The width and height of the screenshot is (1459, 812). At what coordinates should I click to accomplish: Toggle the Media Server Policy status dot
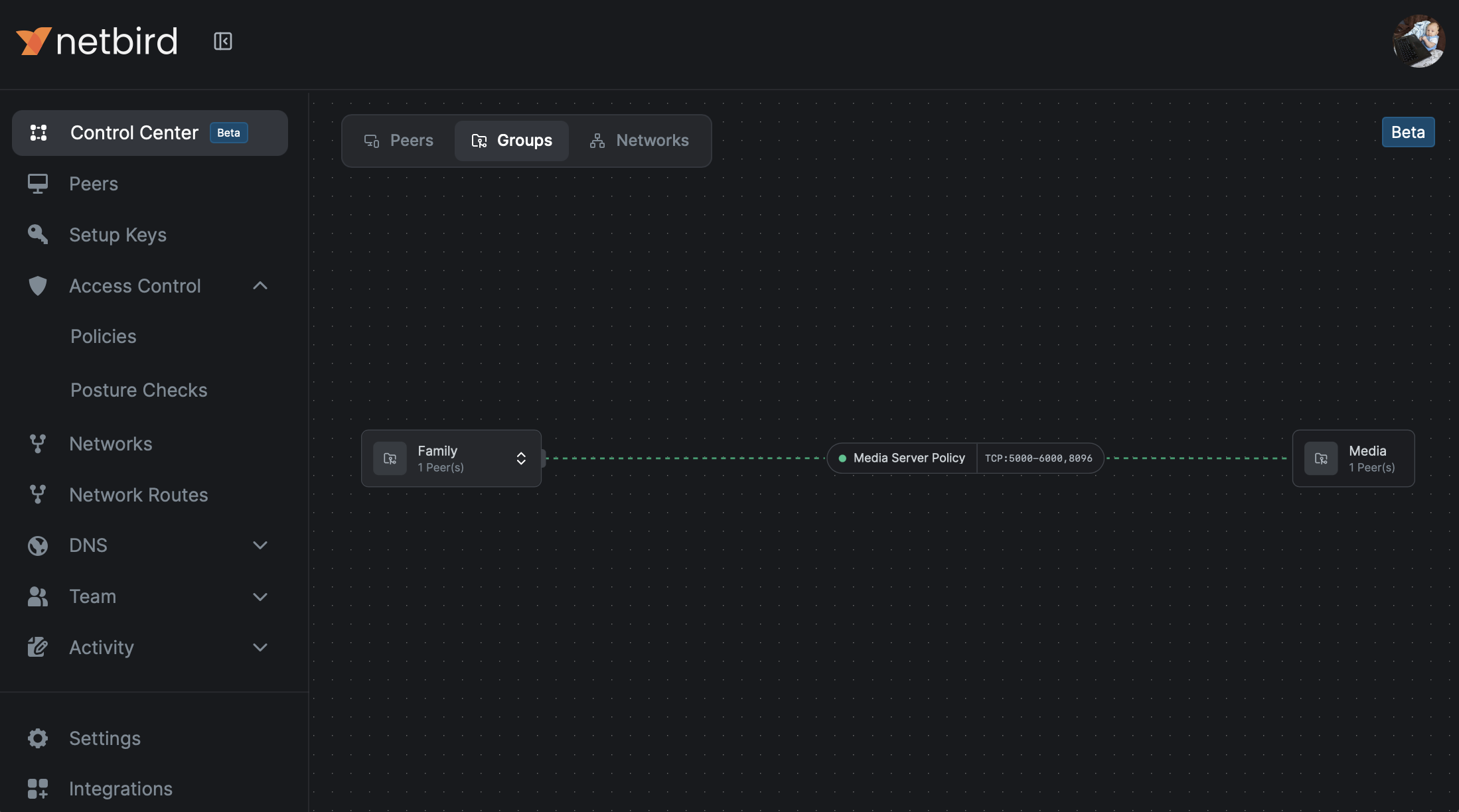[842, 458]
